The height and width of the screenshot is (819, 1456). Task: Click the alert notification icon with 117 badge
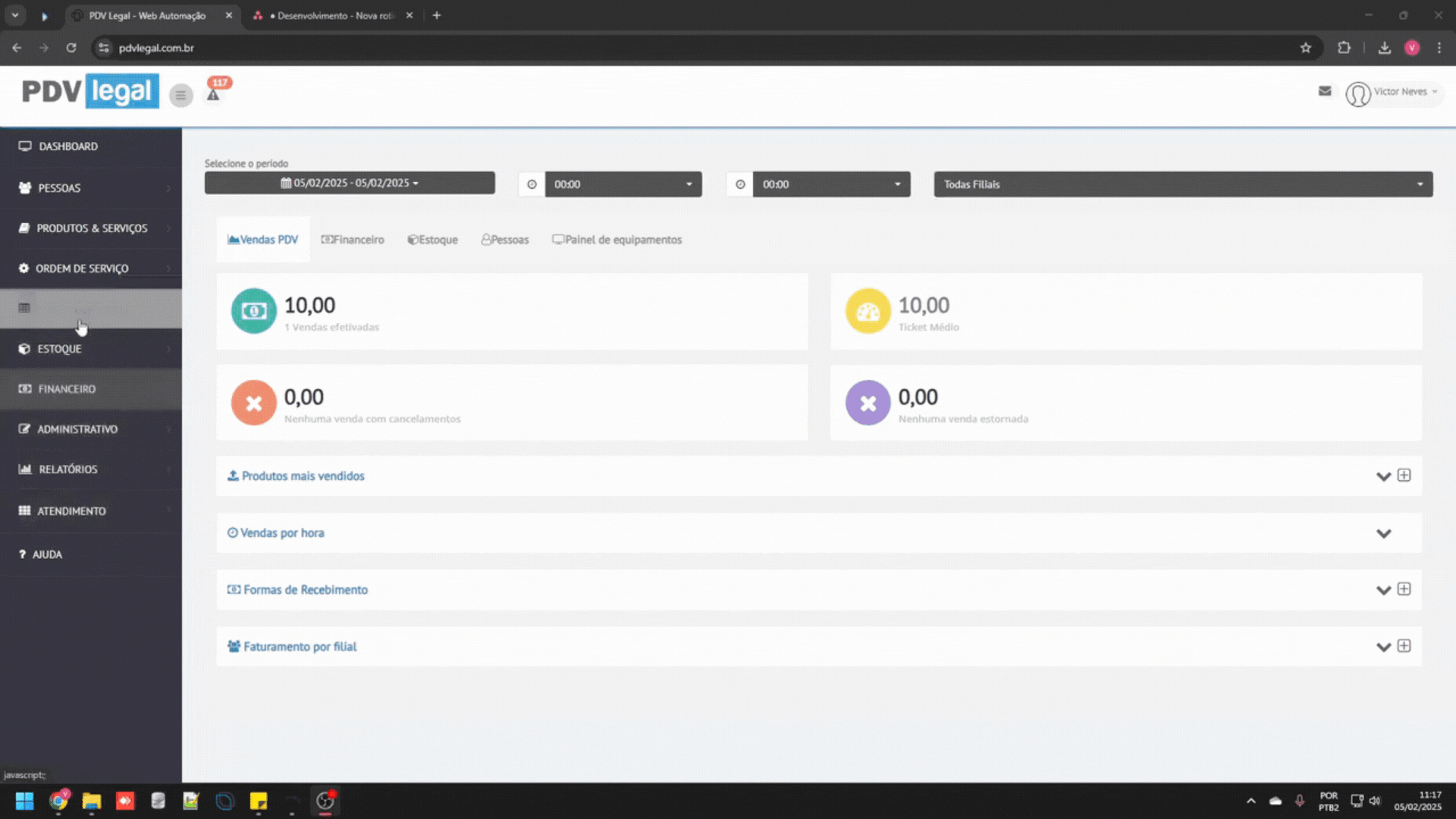point(214,94)
